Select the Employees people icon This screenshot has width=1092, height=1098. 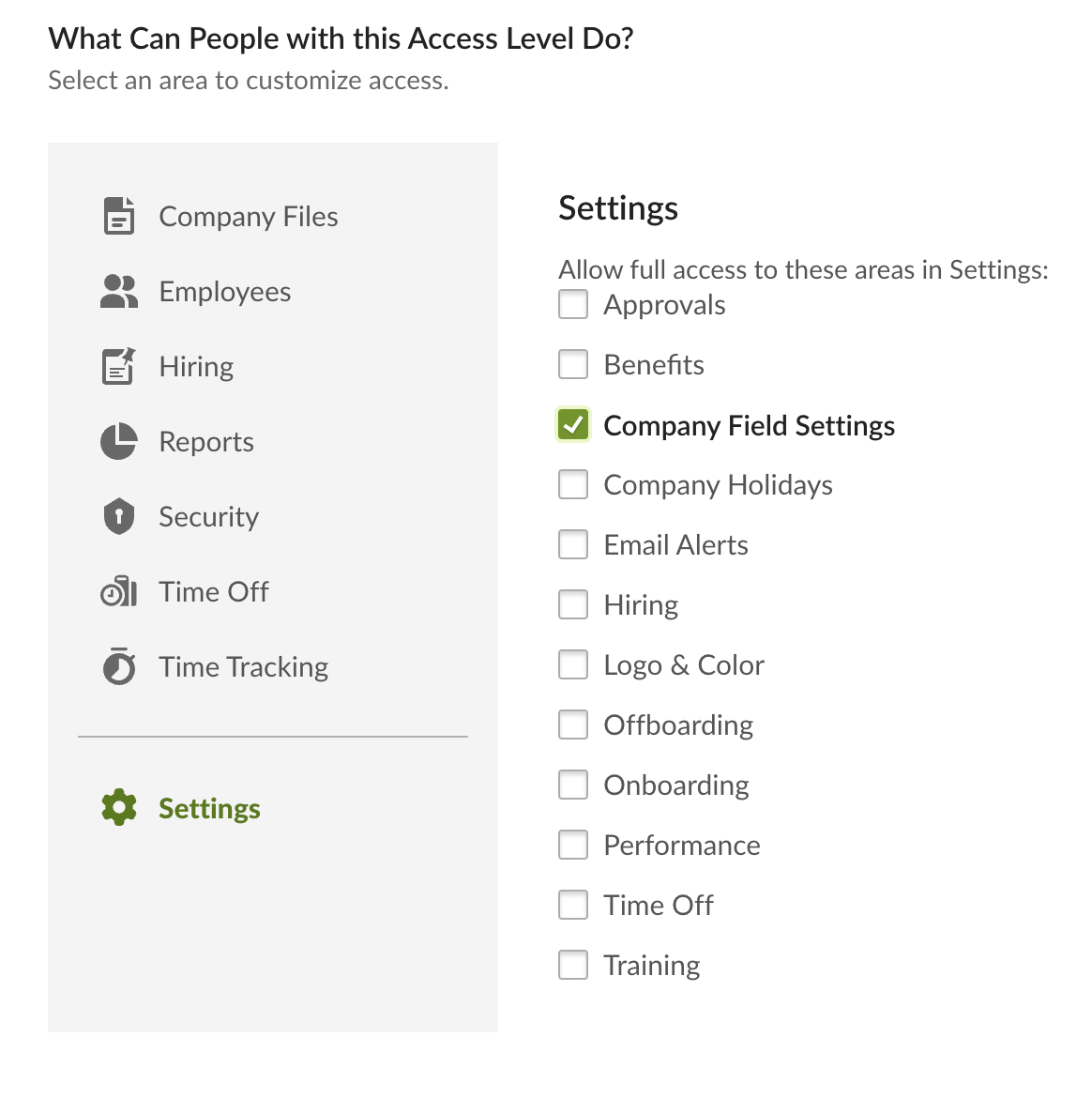[119, 291]
